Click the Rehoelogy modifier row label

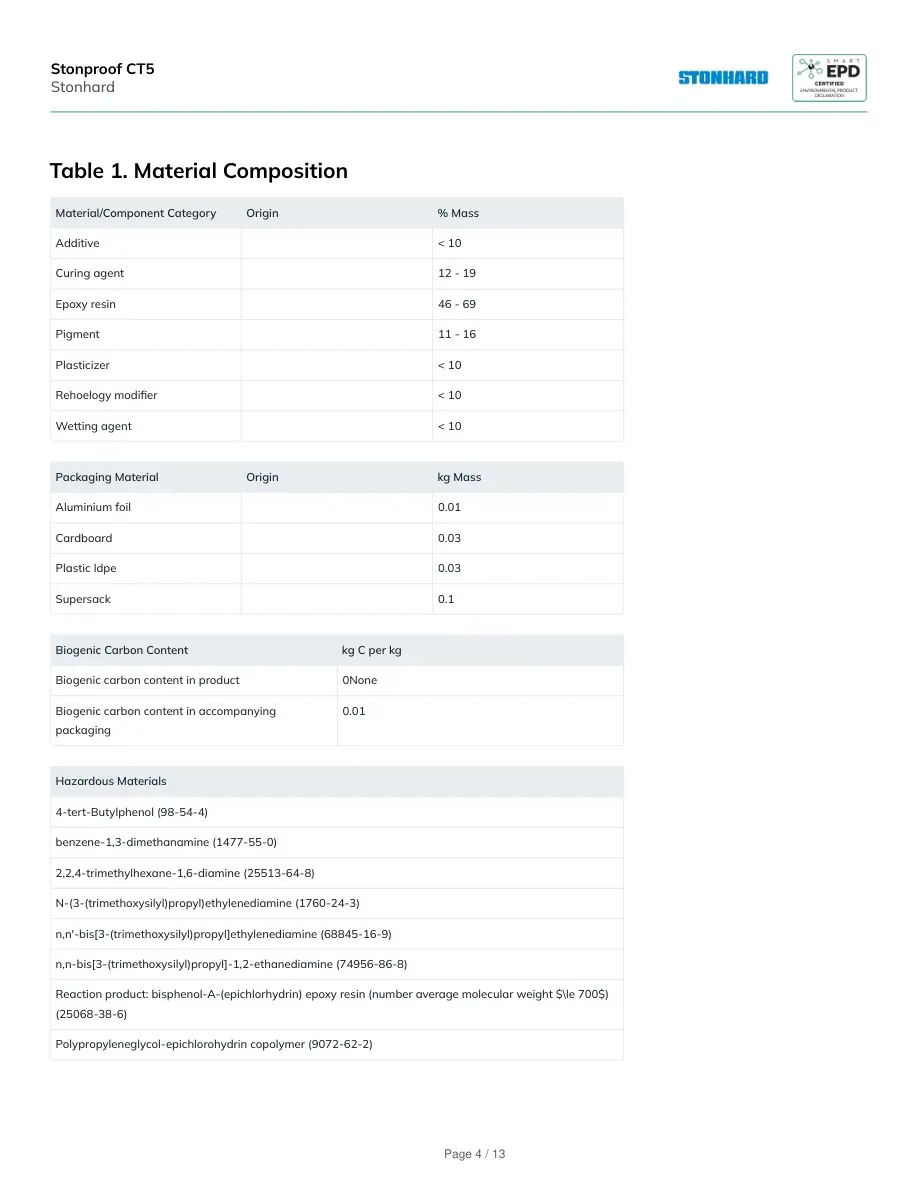tap(106, 395)
